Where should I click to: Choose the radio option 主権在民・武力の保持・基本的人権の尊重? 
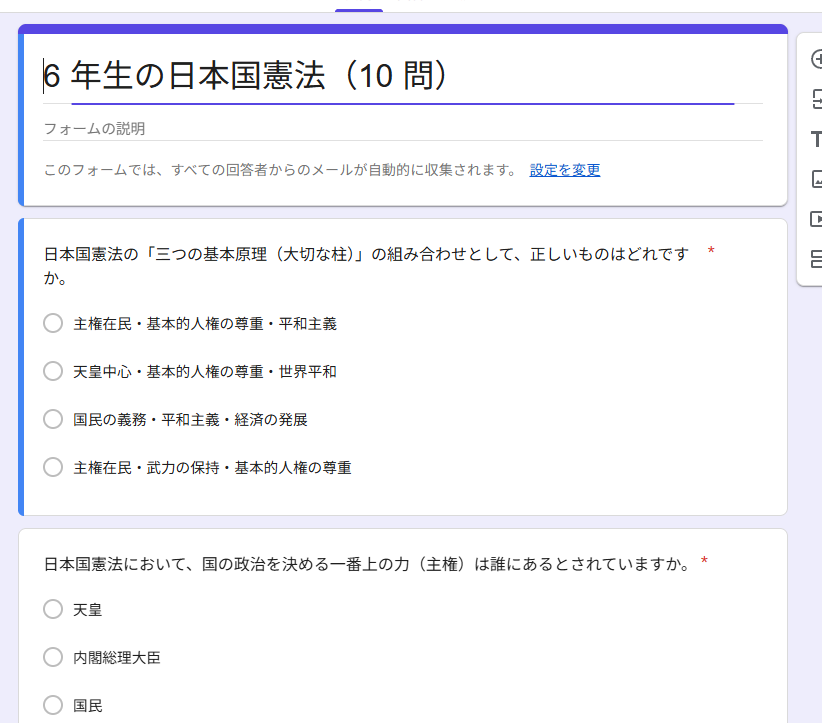click(53, 467)
